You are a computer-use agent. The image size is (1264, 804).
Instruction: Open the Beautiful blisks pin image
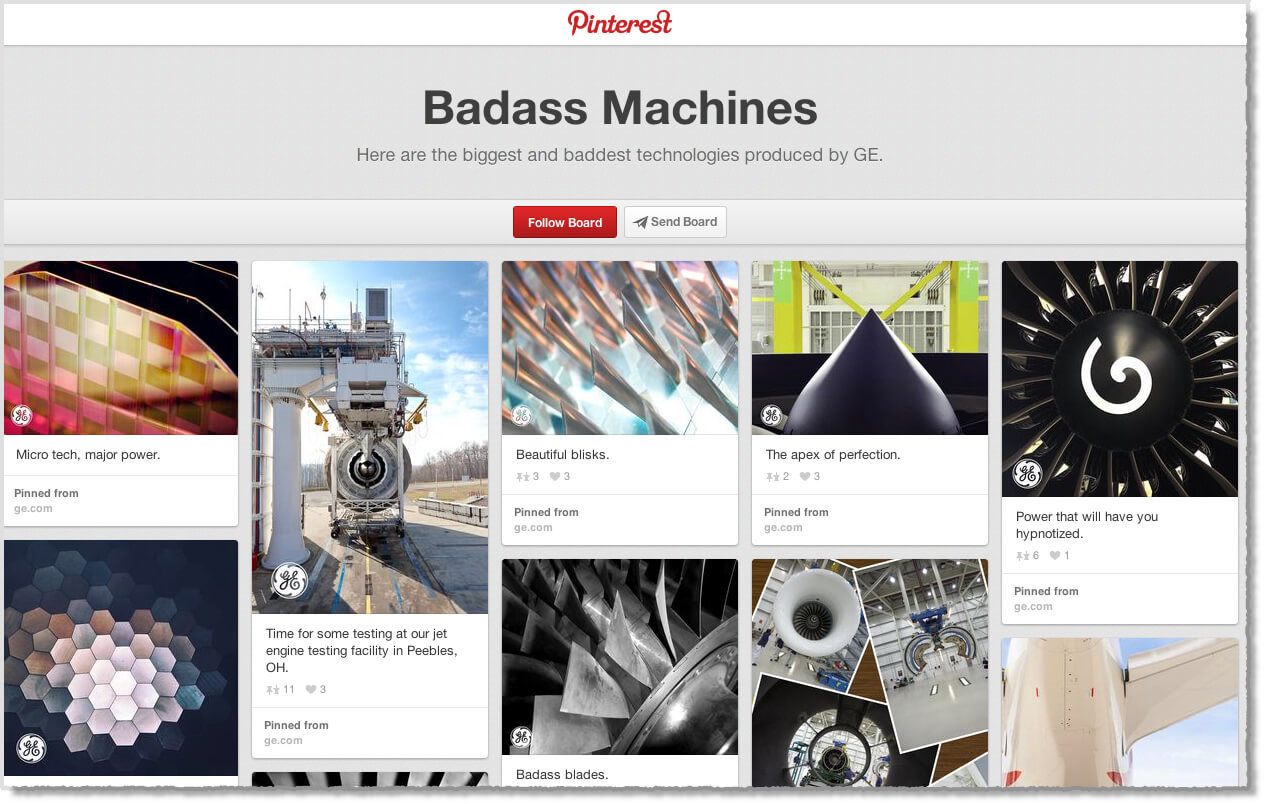(620, 348)
